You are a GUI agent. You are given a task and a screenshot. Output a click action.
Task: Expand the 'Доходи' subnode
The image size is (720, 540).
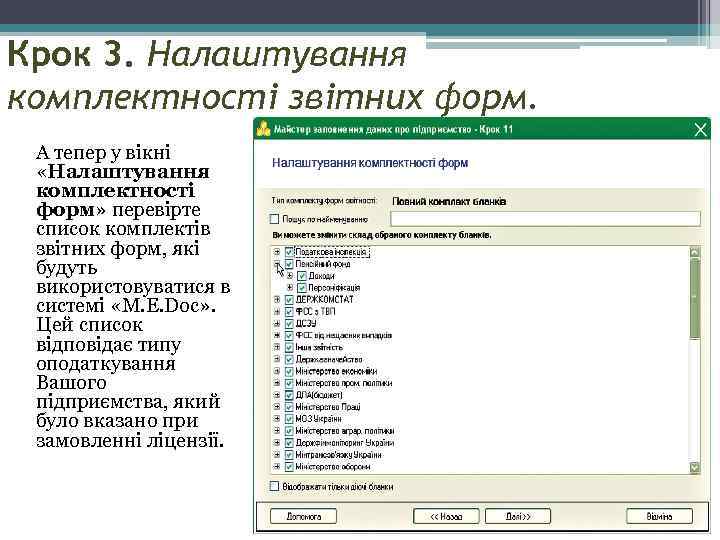click(290, 276)
